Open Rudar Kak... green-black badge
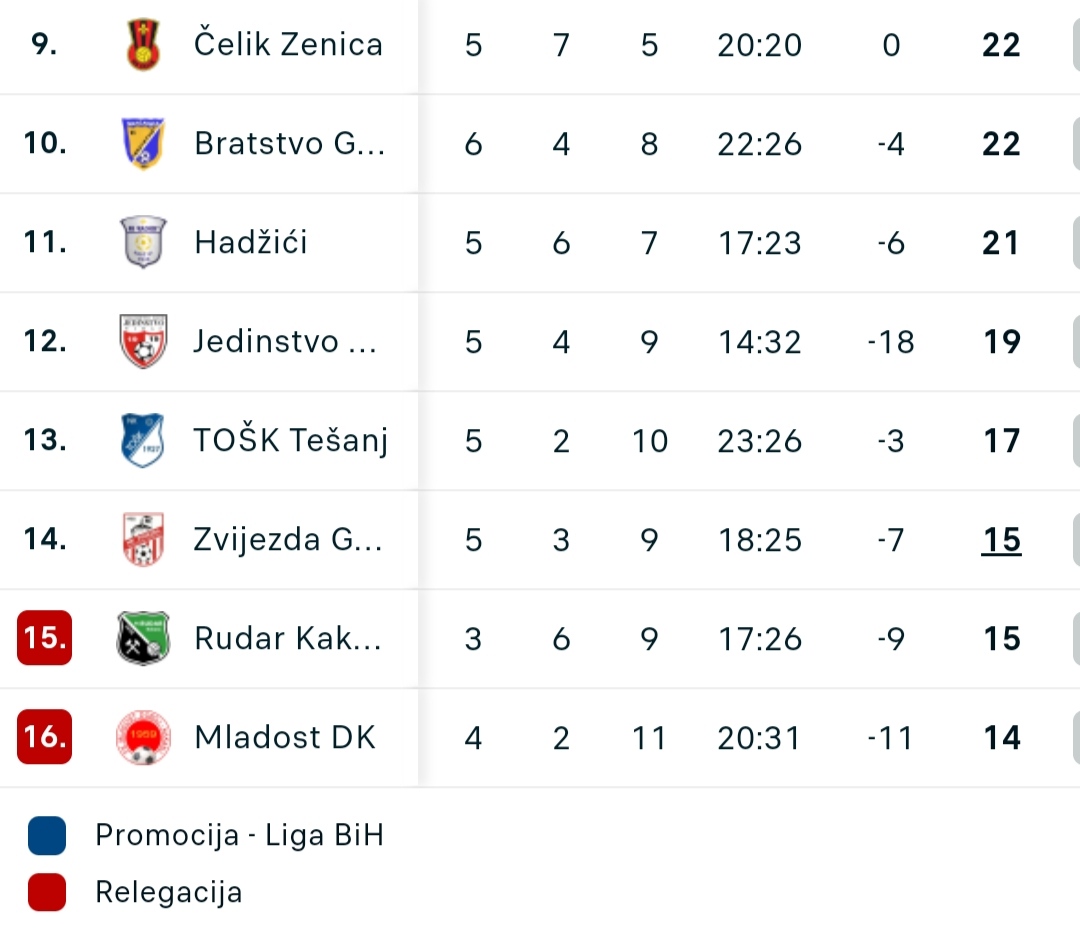 coord(143,638)
